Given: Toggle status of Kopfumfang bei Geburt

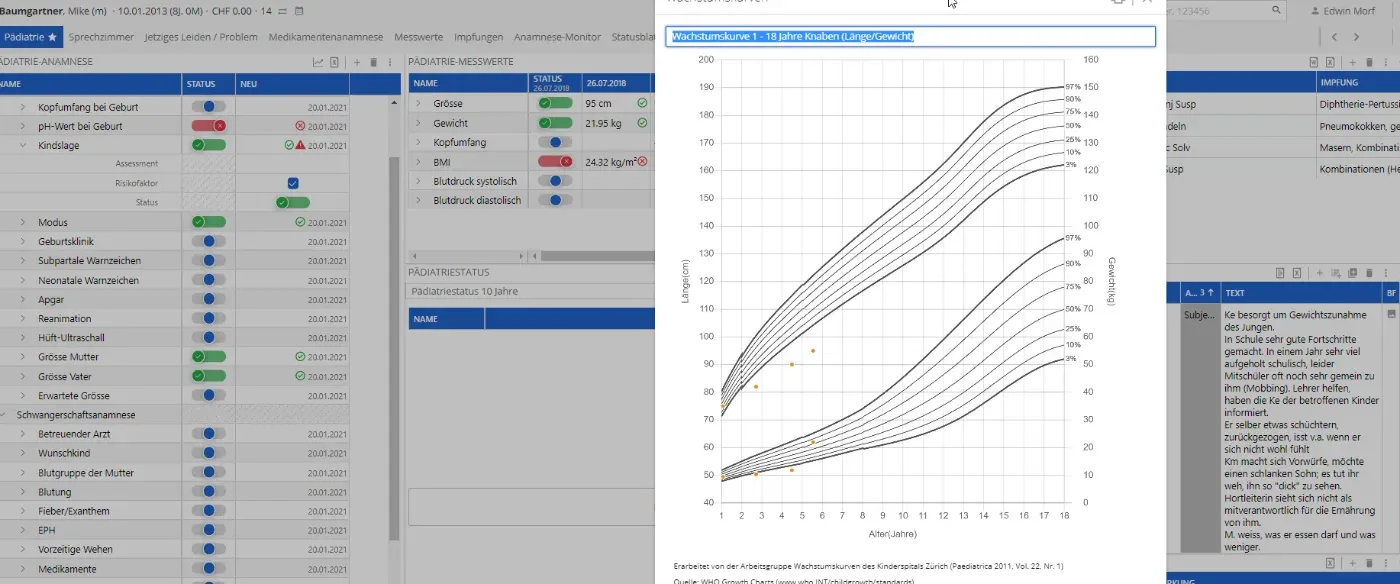Looking at the screenshot, I should [209, 107].
